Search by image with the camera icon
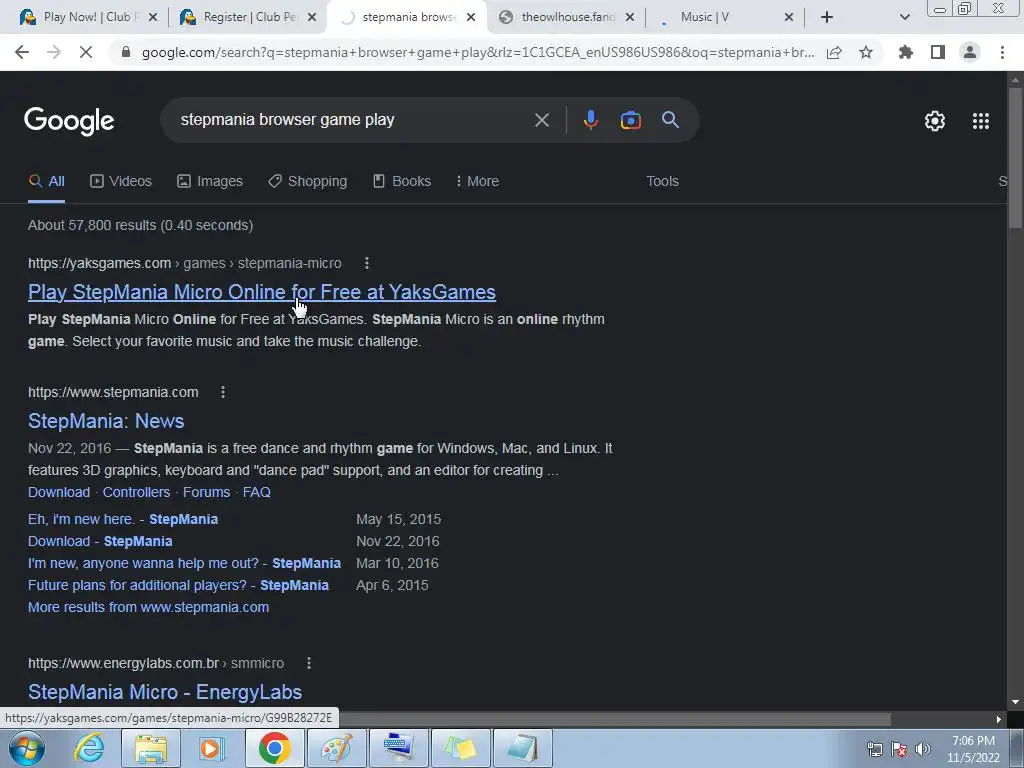 click(630, 120)
